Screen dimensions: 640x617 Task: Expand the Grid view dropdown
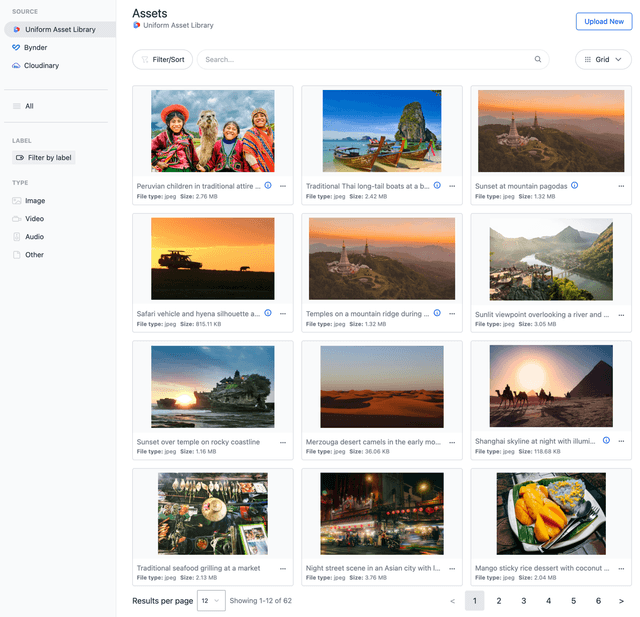pyautogui.click(x=603, y=60)
